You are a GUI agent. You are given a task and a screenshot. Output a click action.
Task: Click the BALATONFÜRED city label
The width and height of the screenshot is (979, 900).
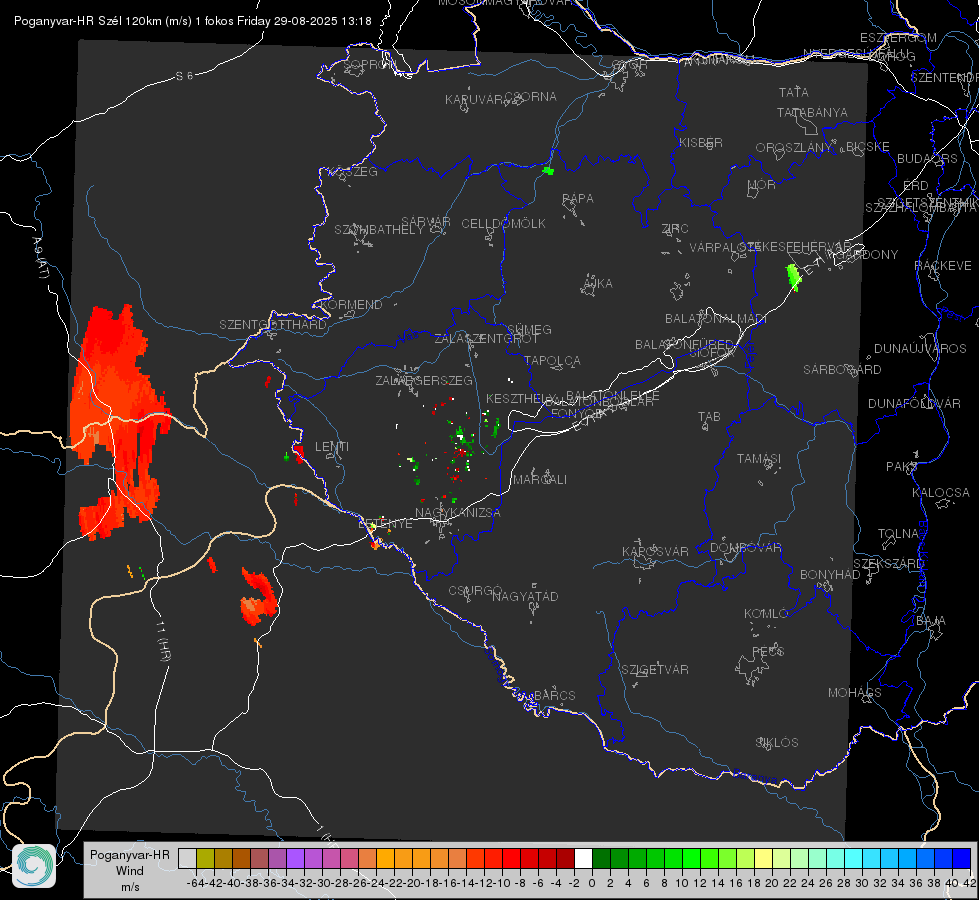pyautogui.click(x=684, y=345)
